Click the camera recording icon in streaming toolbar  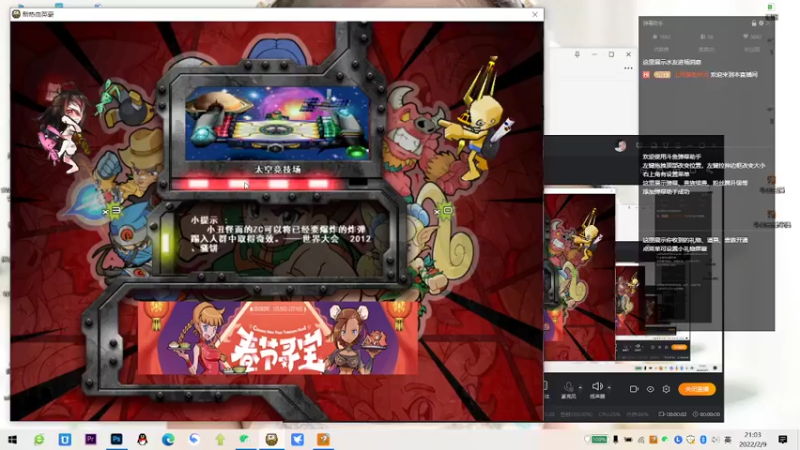pyautogui.click(x=634, y=389)
